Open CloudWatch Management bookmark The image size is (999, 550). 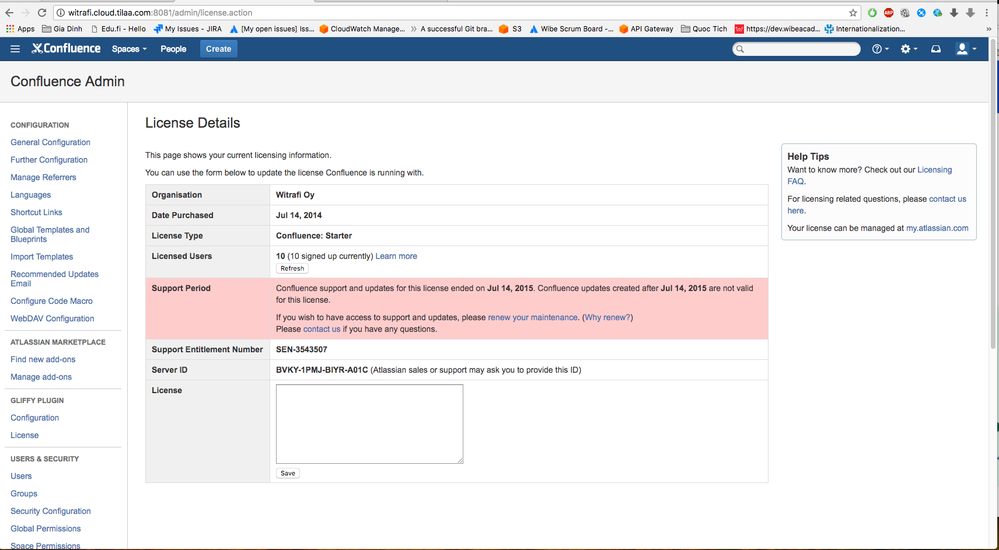(x=362, y=29)
